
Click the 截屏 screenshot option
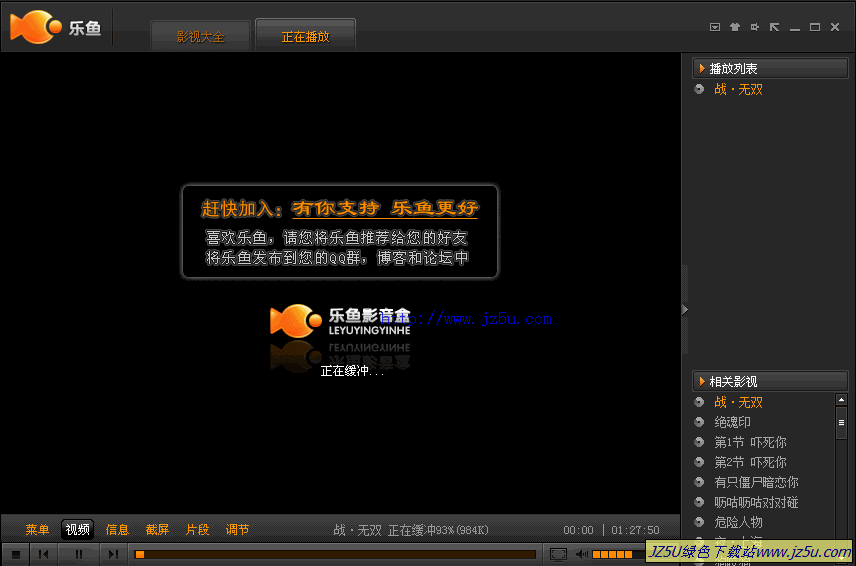[157, 529]
